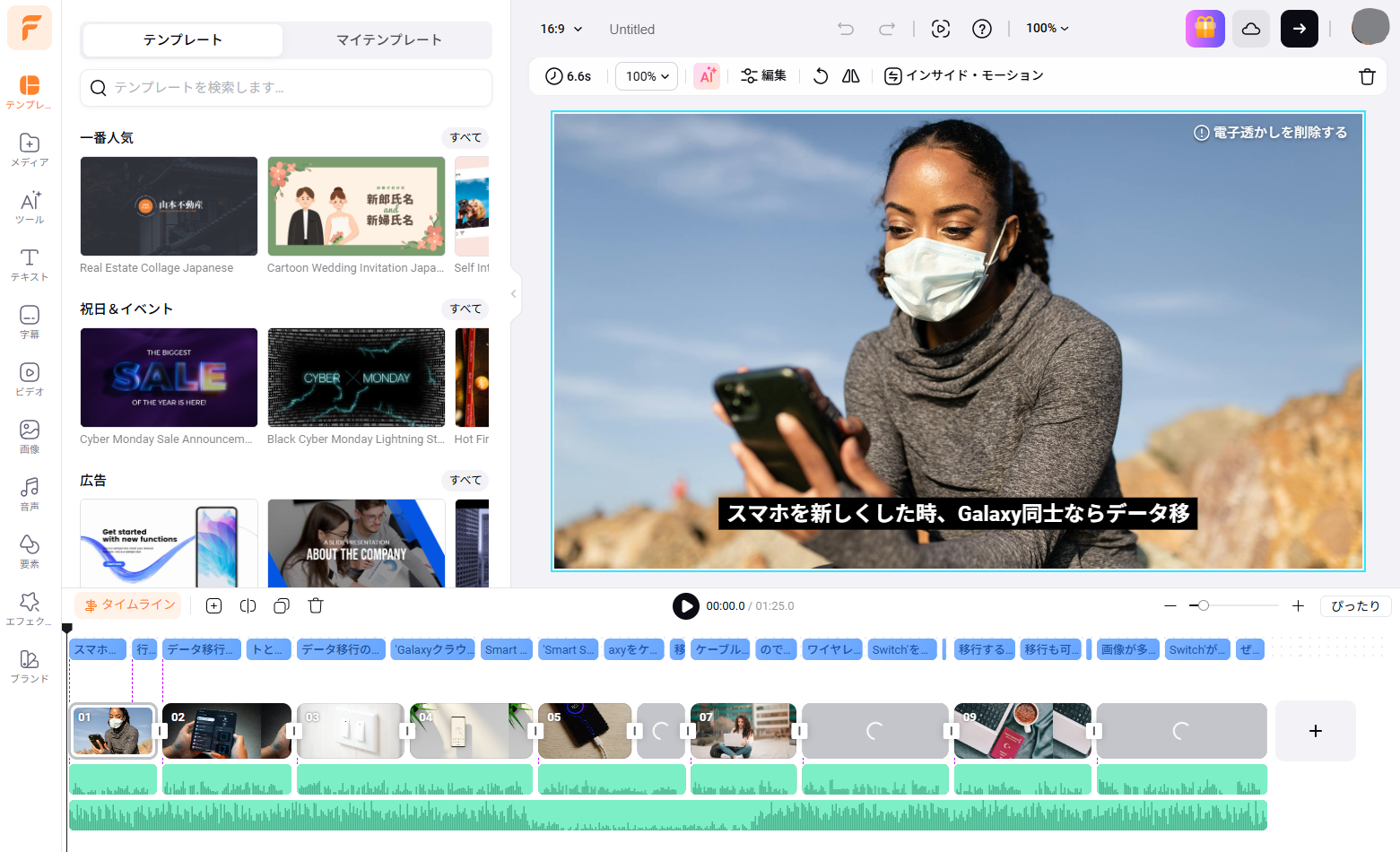
Task: Open the 100% dropdown beside clip duration
Action: [x=647, y=76]
